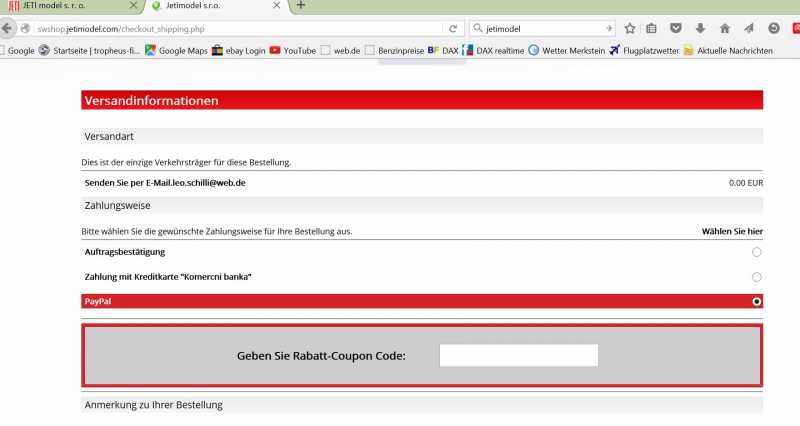The width and height of the screenshot is (800, 426).
Task: Open the bookmarks list icon
Action: 652,29
